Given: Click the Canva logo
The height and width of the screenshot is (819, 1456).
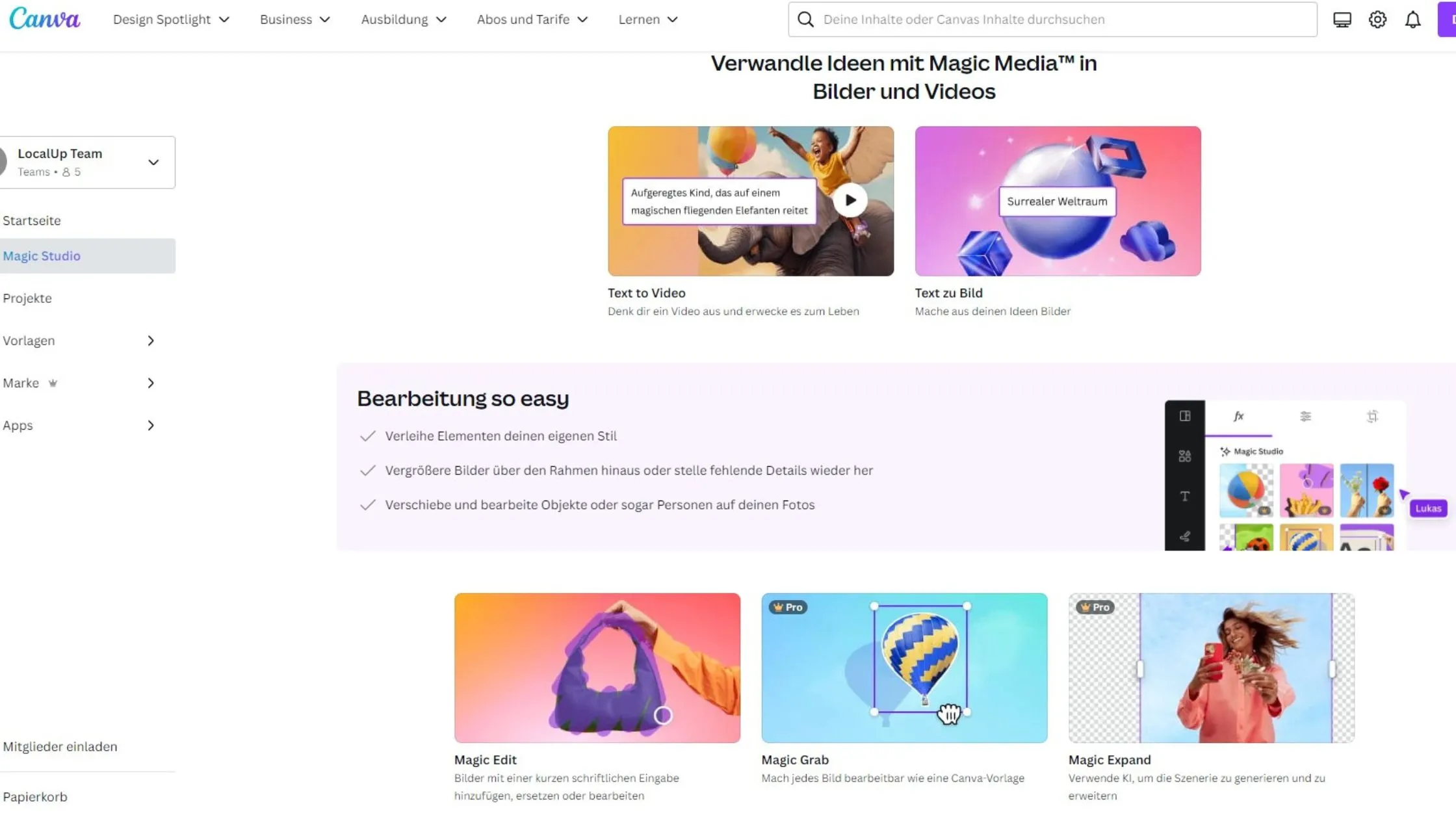Looking at the screenshot, I should pyautogui.click(x=44, y=19).
